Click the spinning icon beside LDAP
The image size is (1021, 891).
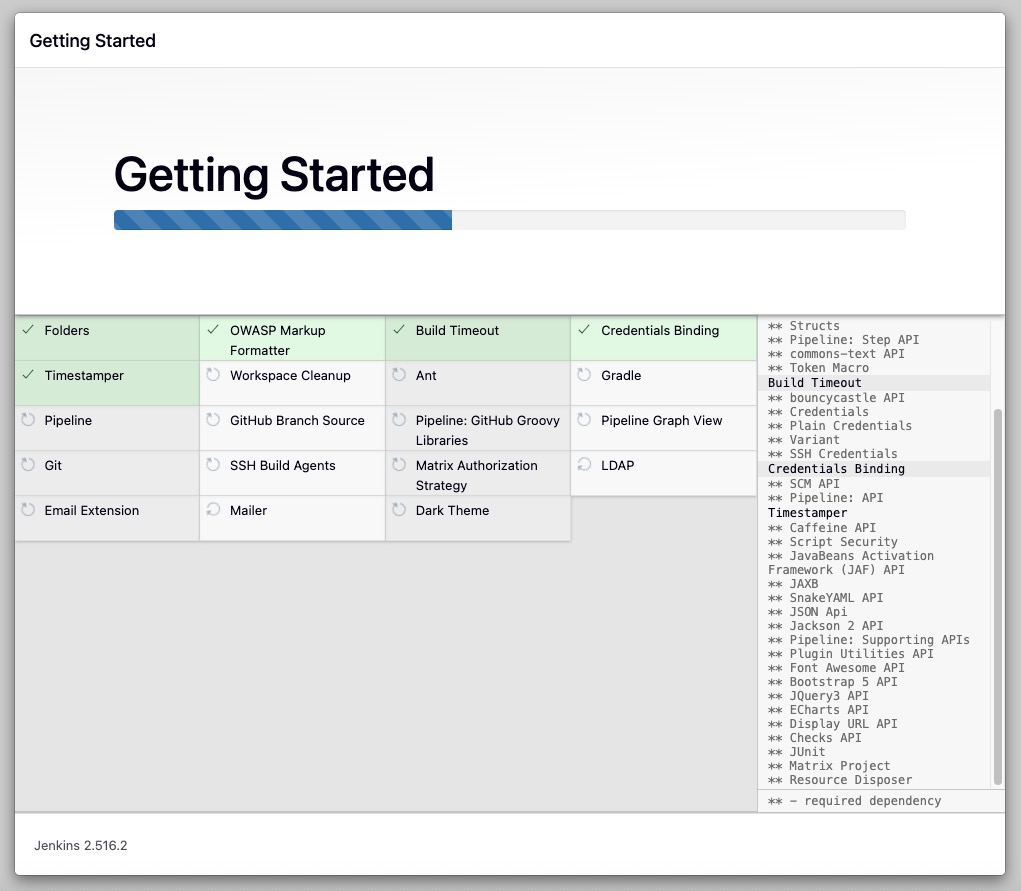point(584,465)
